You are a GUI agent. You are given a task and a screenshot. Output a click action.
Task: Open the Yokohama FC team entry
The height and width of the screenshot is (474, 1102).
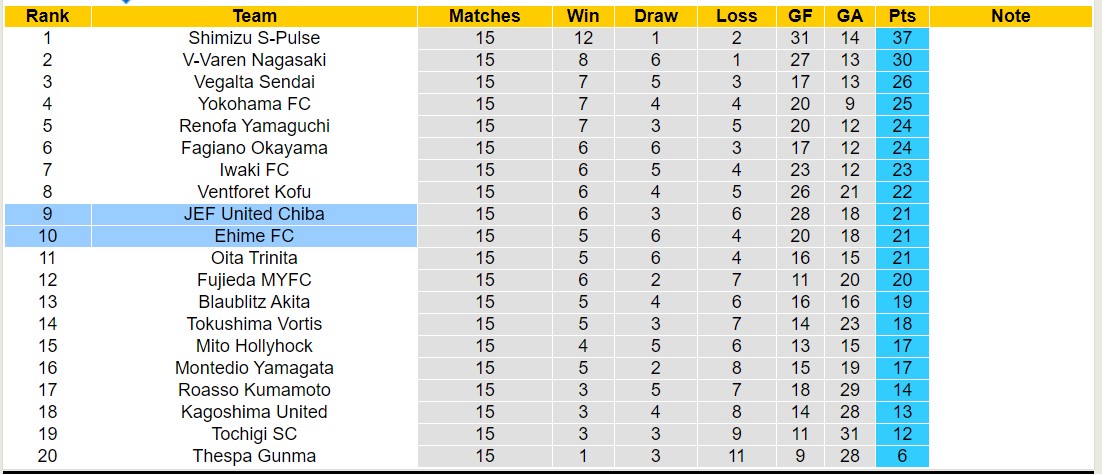tap(254, 104)
